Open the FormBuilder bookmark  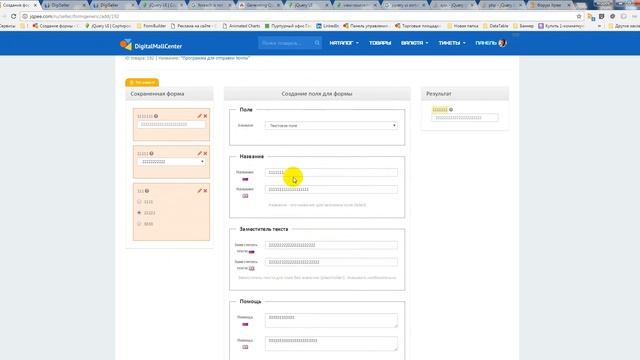pos(151,26)
